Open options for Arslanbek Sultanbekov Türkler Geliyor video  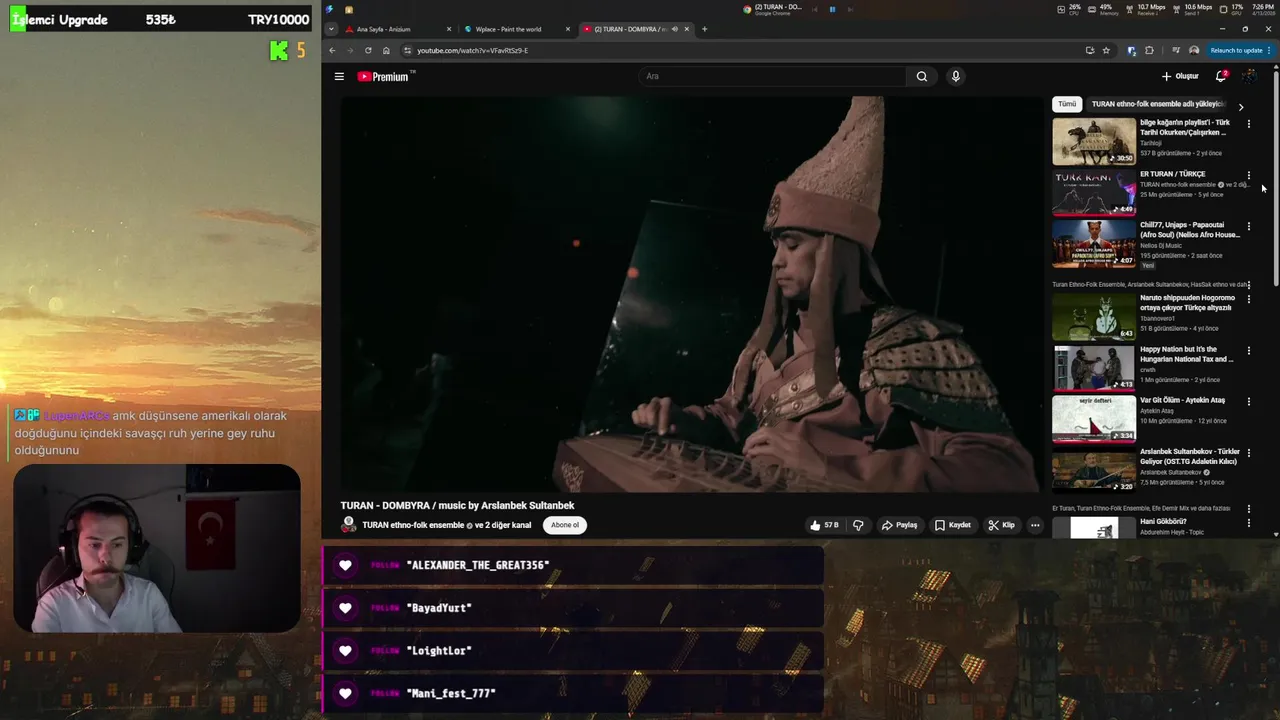pos(1248,453)
